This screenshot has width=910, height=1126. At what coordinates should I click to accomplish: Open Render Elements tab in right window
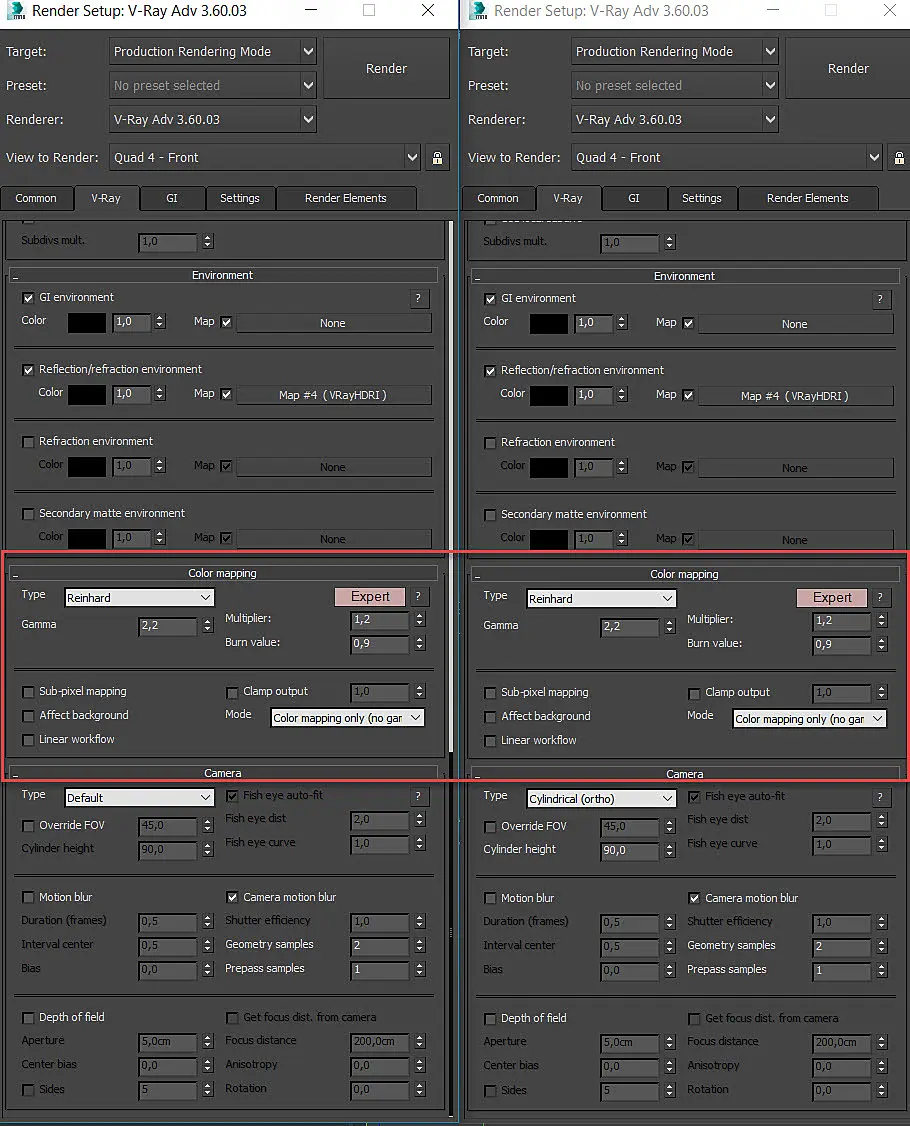807,198
